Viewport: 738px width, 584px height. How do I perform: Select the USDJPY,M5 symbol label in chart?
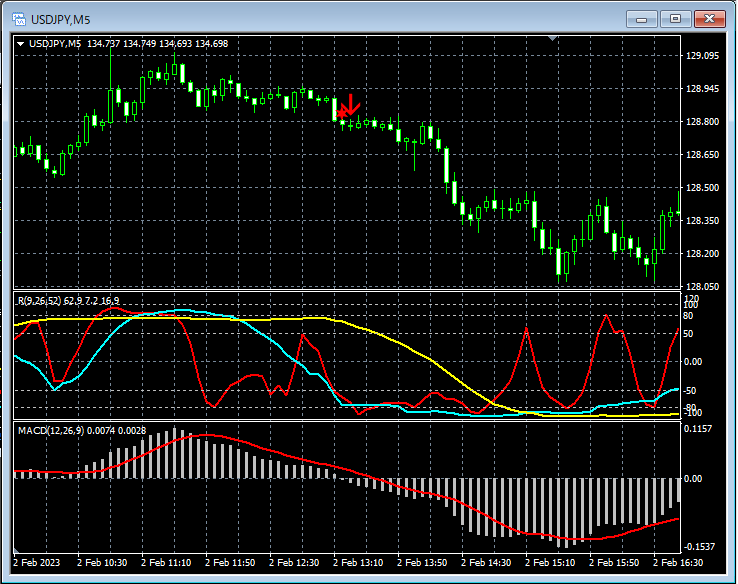pos(56,43)
